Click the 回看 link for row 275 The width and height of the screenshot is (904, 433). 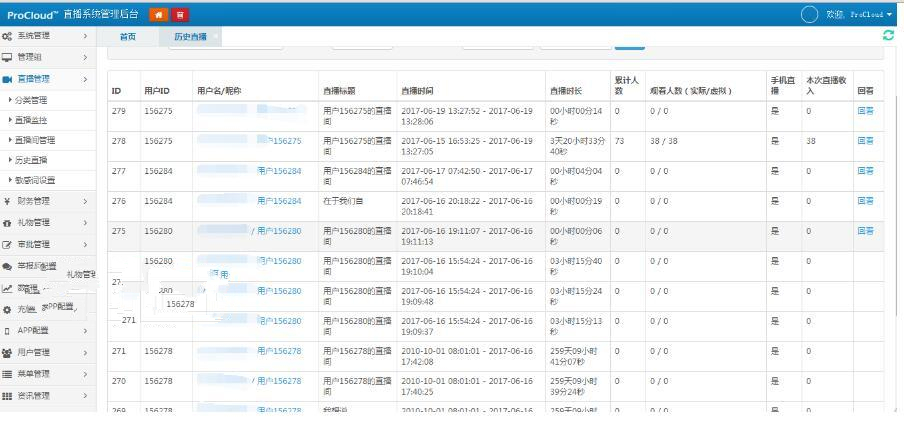point(865,231)
